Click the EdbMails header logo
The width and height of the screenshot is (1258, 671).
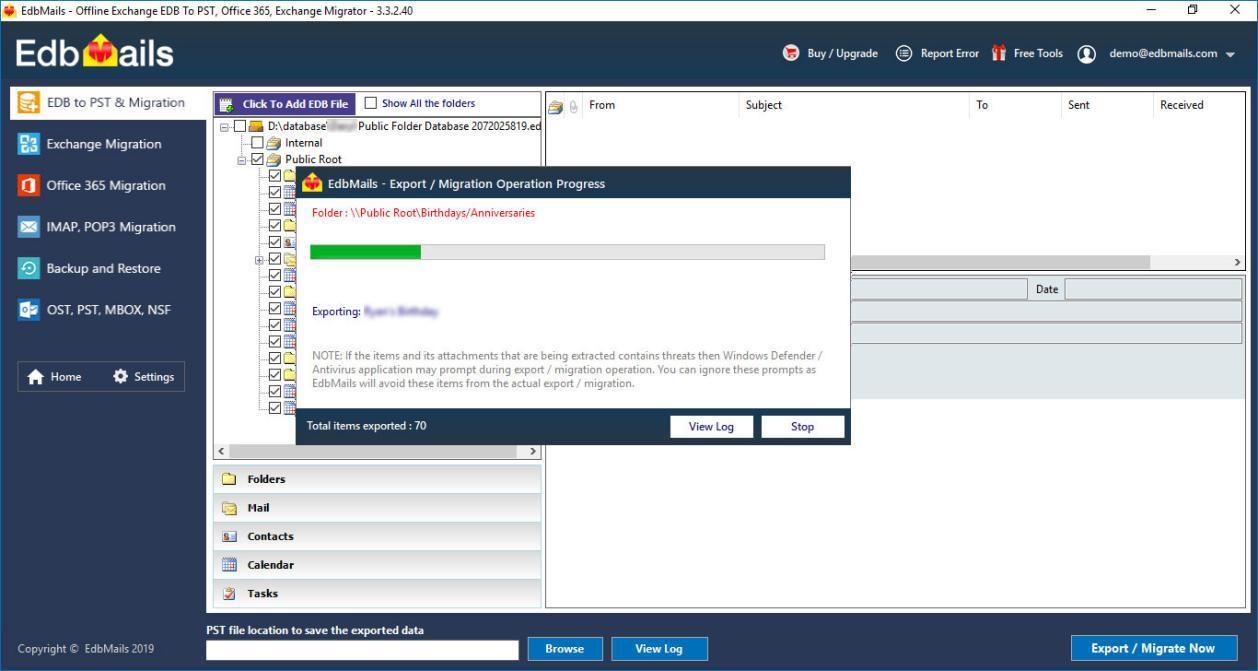(96, 52)
